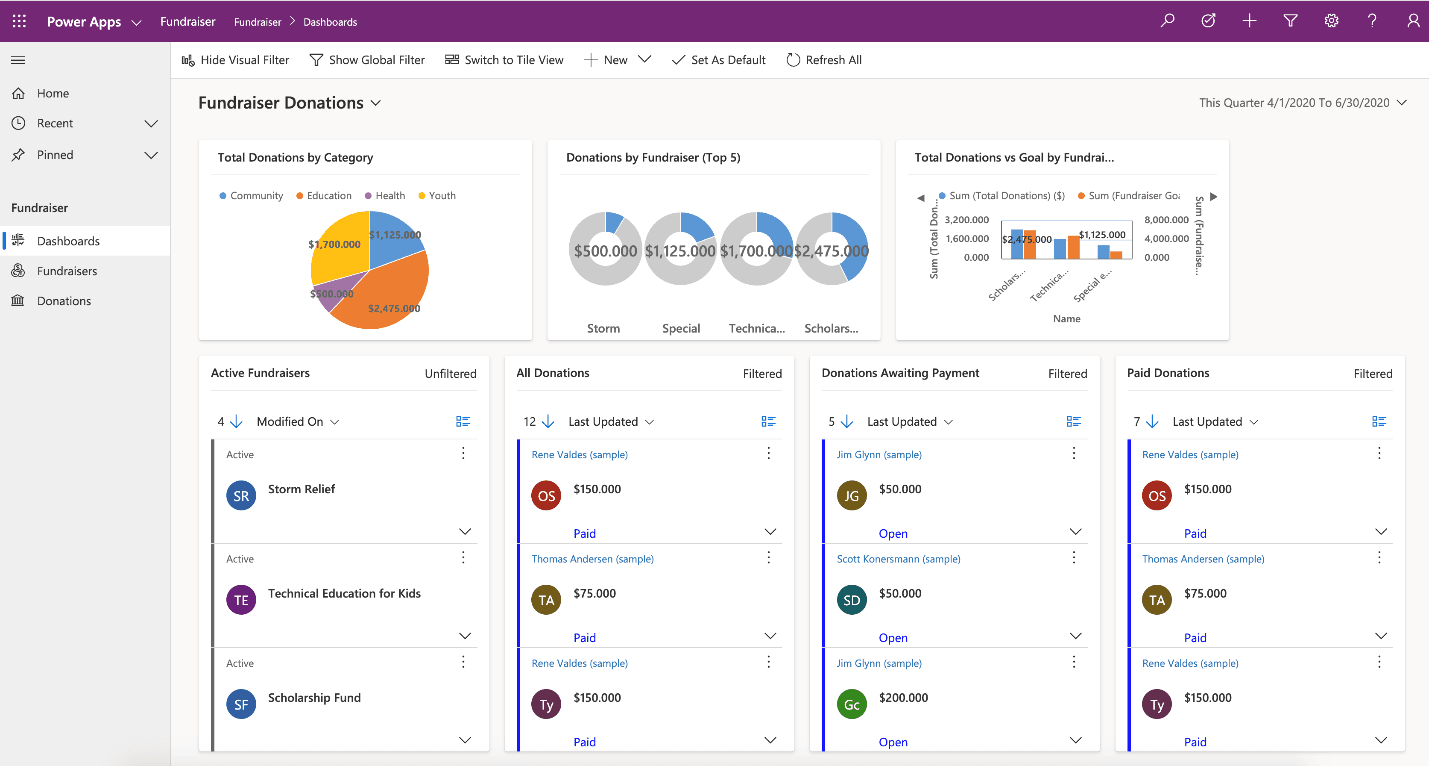The width and height of the screenshot is (1429, 766).
Task: Click the Set As Default button
Action: [718, 60]
